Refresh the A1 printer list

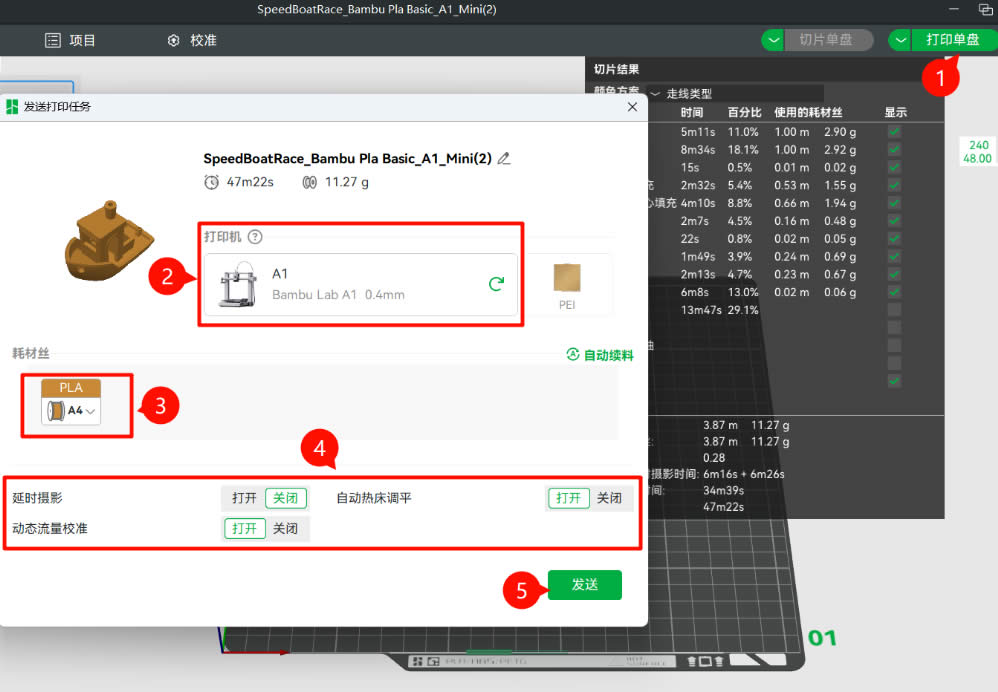(x=495, y=284)
